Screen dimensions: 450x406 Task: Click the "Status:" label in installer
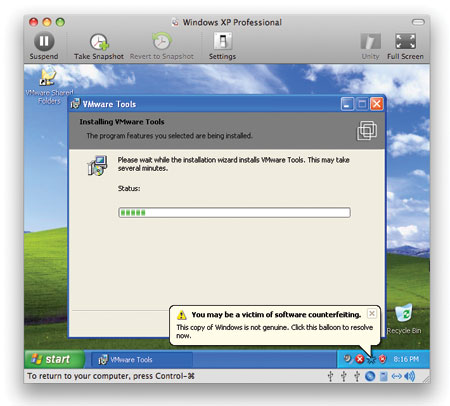click(x=129, y=189)
